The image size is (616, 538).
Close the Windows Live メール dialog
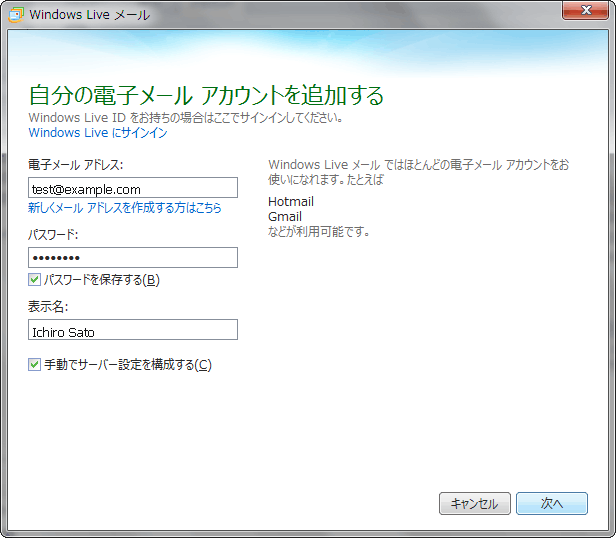(586, 10)
